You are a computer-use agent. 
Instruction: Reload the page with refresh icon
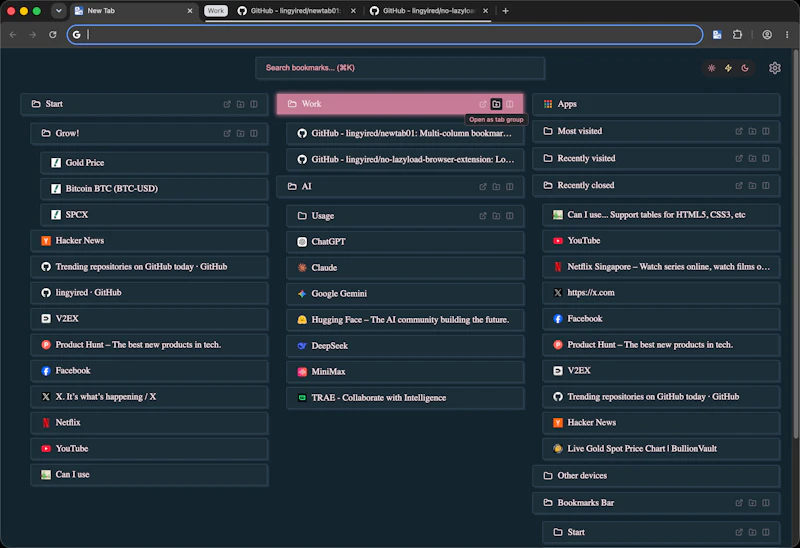click(x=53, y=35)
